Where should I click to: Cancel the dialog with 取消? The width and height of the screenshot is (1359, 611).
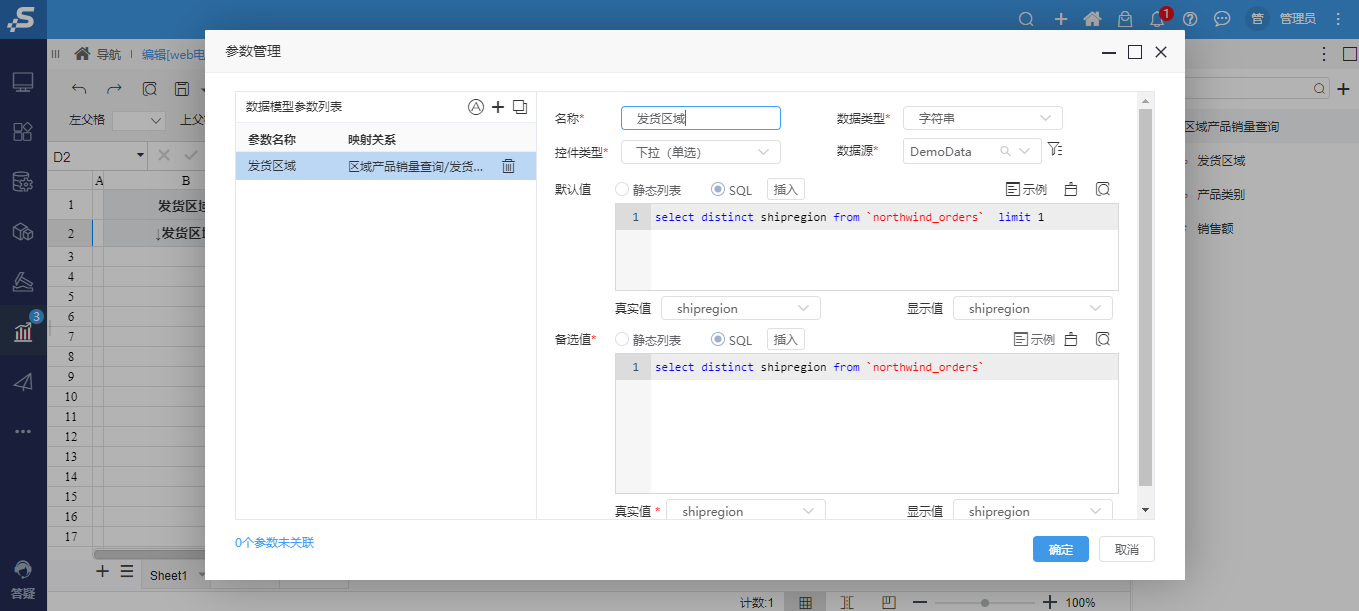(1127, 549)
